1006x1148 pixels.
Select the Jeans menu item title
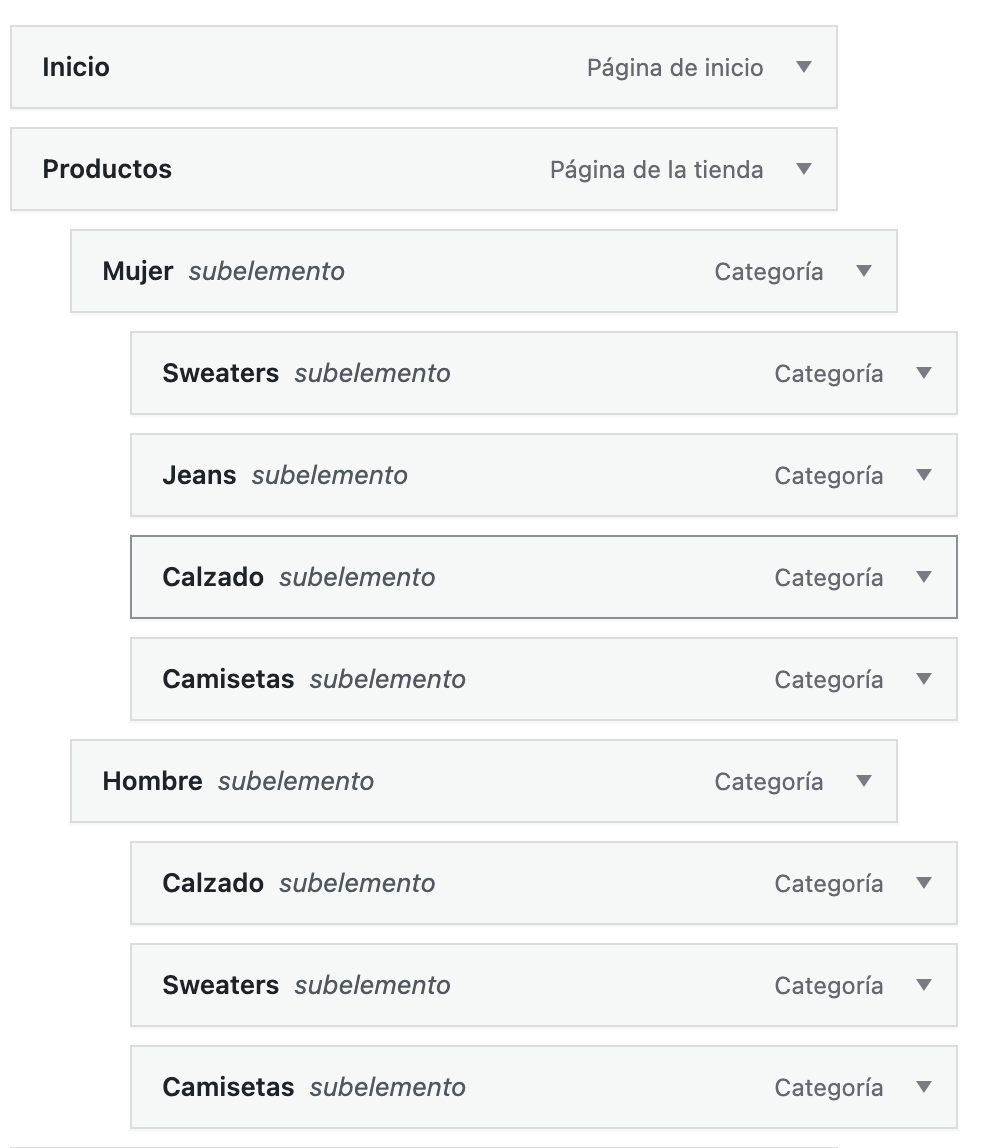199,475
